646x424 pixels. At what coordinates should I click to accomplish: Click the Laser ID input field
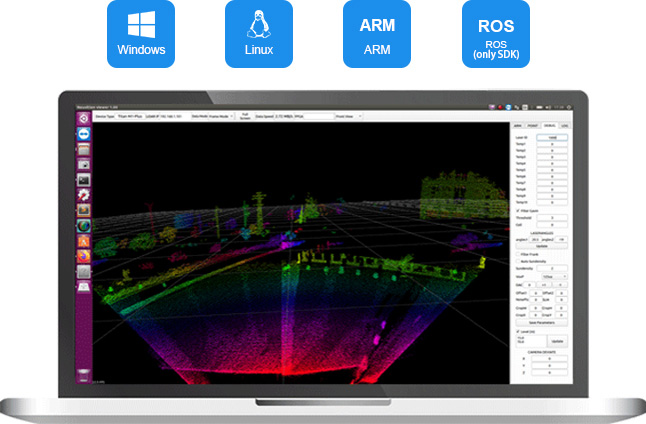pos(552,138)
